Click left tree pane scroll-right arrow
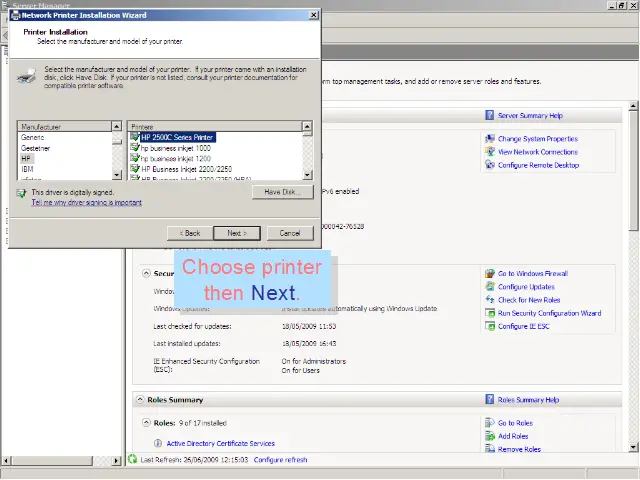This screenshot has height=480, width=640. 116,461
